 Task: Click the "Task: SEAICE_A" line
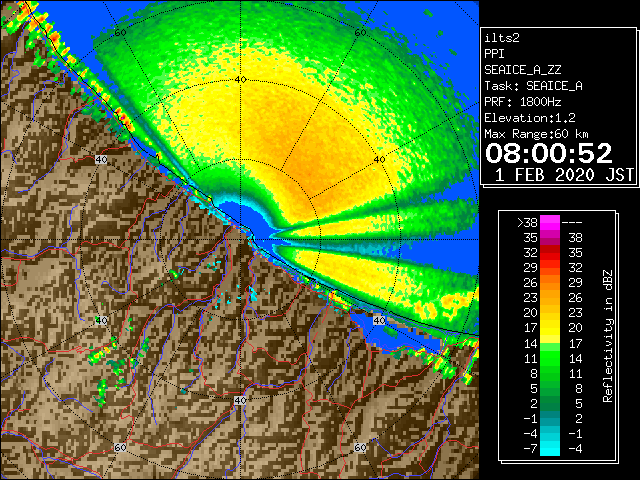533,86
